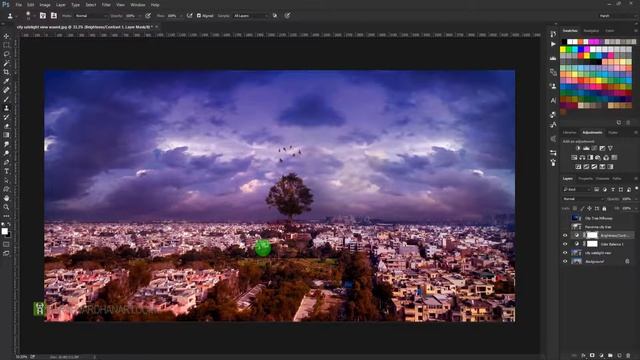Image resolution: width=640 pixels, height=360 pixels.
Task: Open the Character panel icon in dock
Action: pyautogui.click(x=553, y=100)
